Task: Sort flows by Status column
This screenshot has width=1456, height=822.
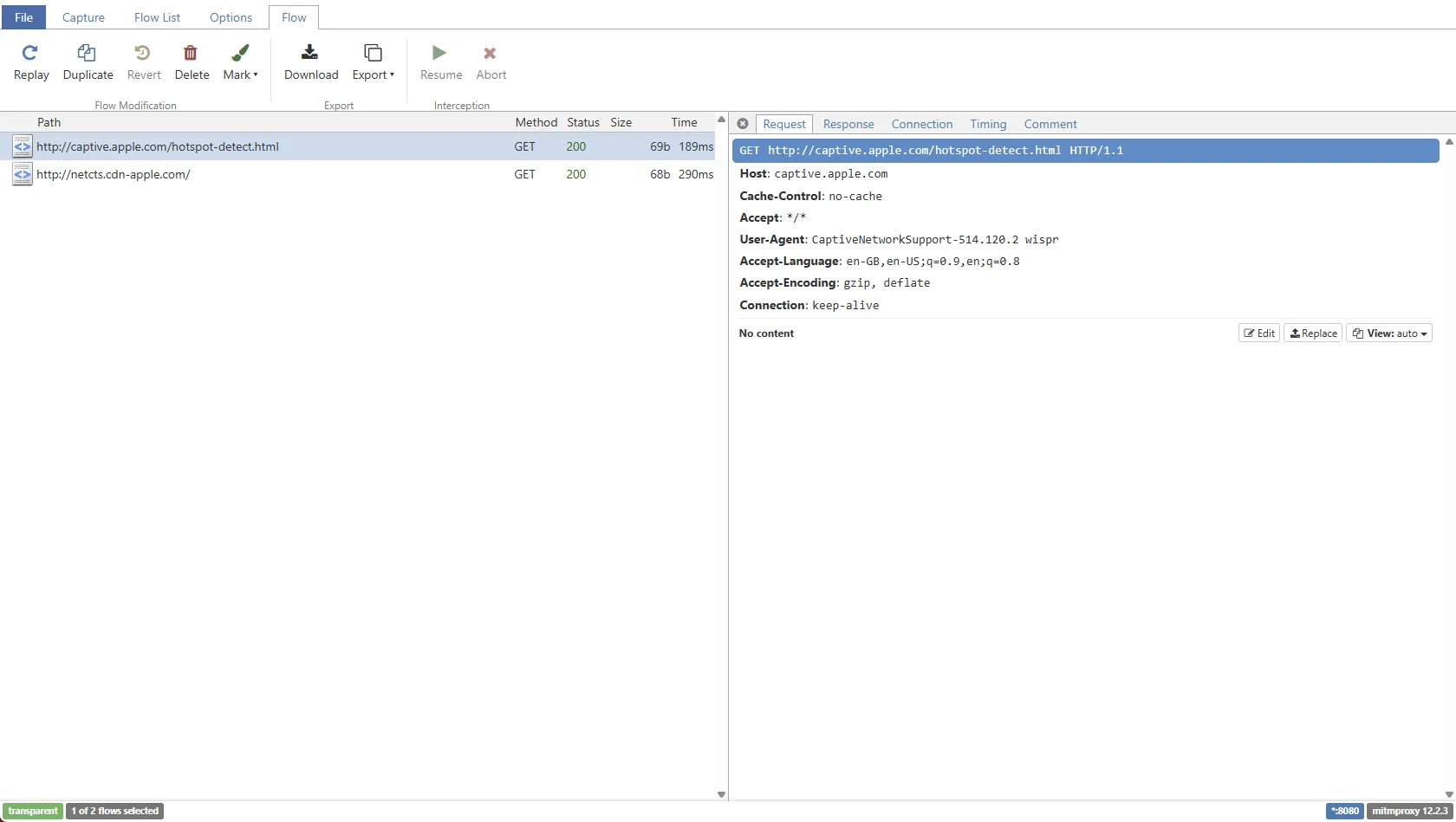Action: [x=583, y=122]
